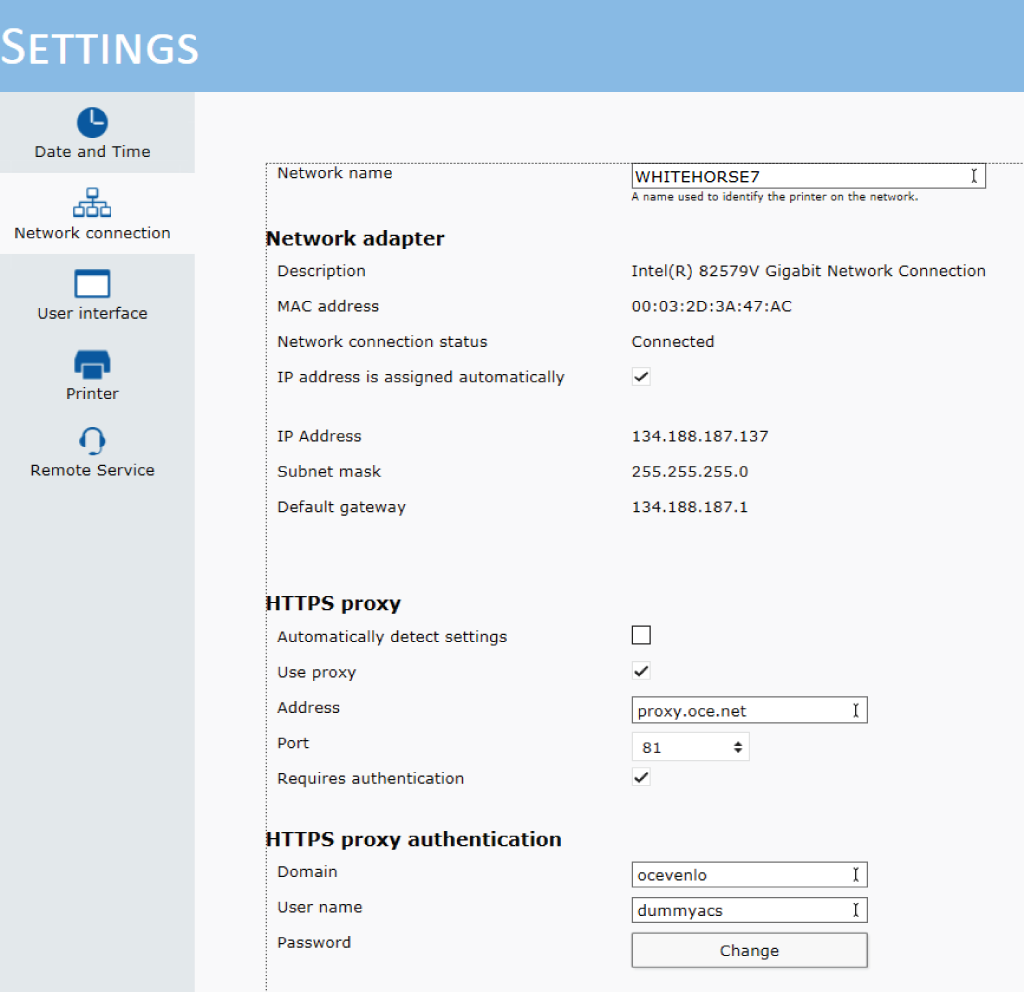The image size is (1024, 992).
Task: Select Subnet mask value 255.255.255.0
Action: point(690,472)
